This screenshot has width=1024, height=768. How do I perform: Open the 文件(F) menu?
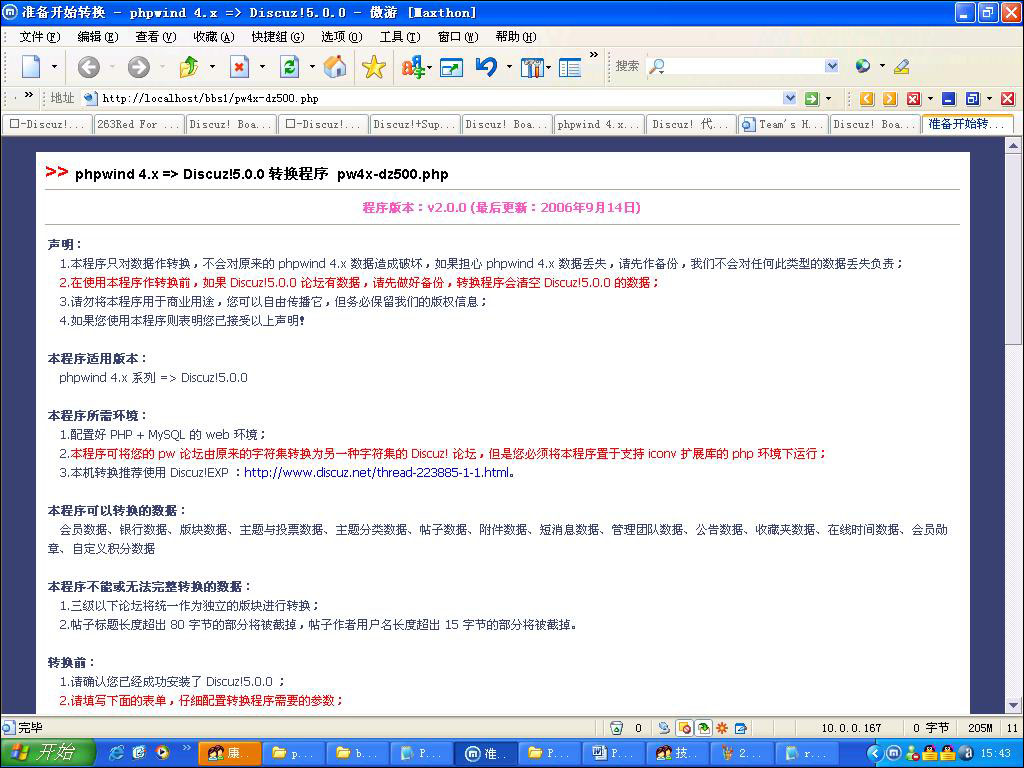click(x=39, y=37)
